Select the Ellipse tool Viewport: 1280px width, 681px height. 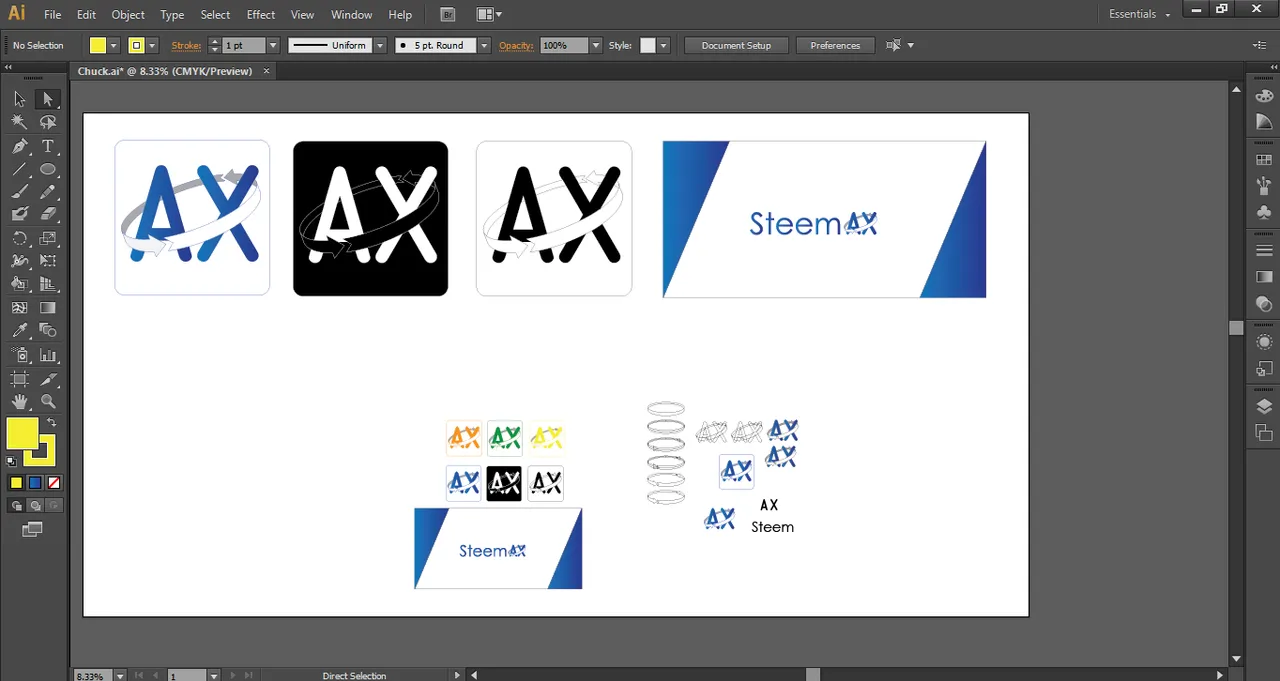click(47, 169)
